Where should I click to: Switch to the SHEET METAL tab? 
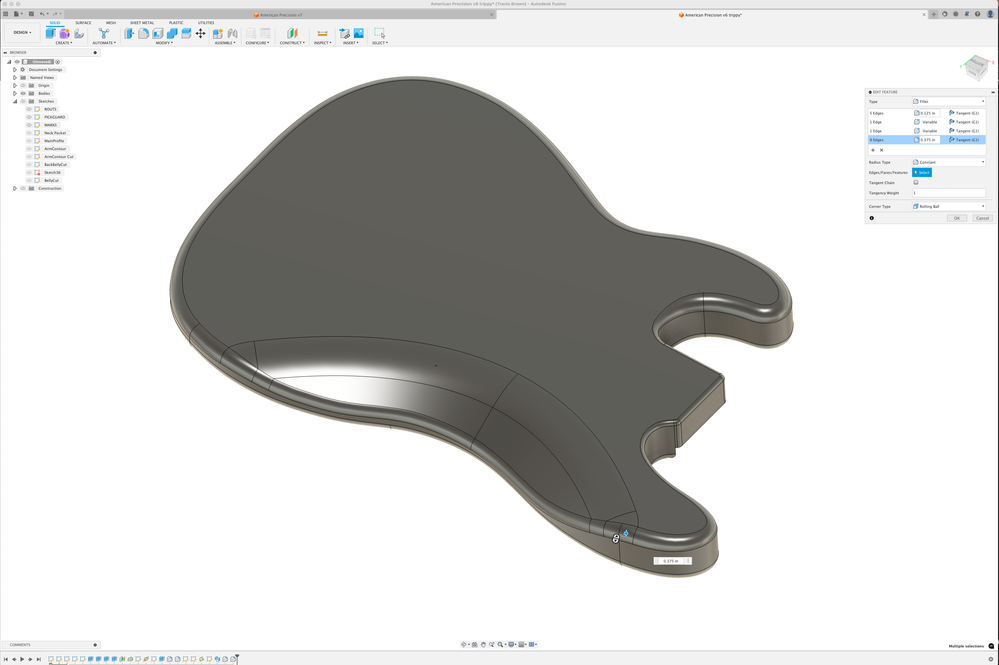(142, 22)
